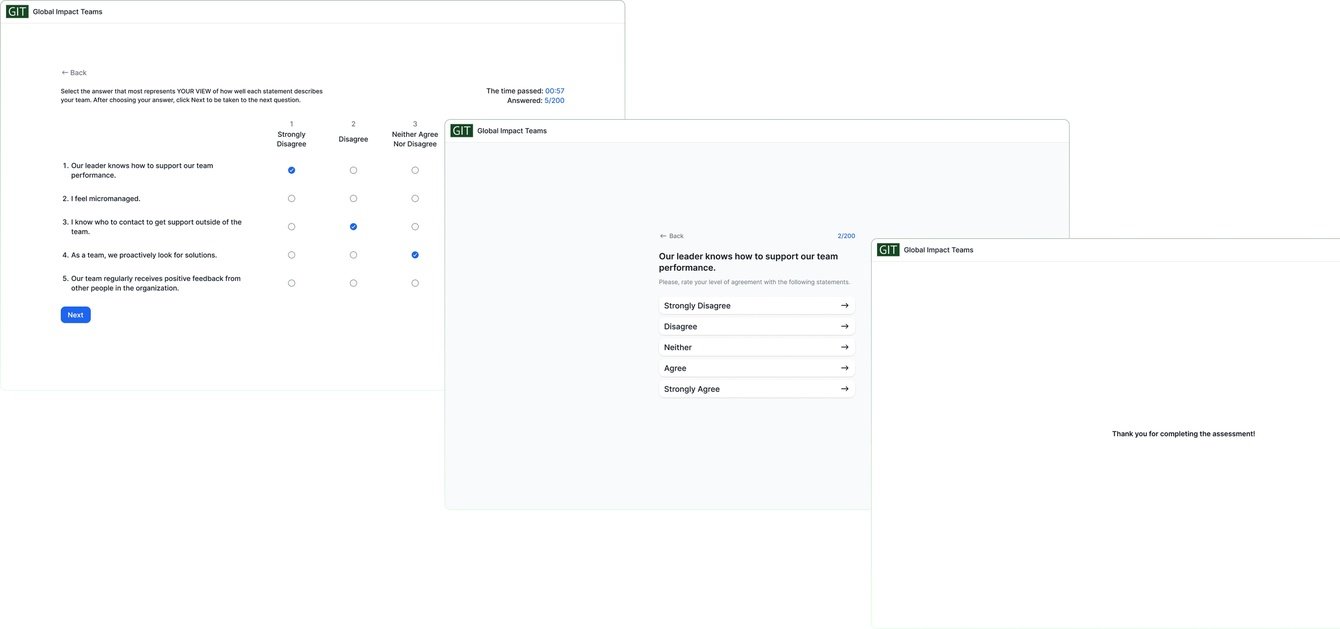Choose Neither Agree Nor Disagree for positive feedback statement
1340x629 pixels.
415,283
